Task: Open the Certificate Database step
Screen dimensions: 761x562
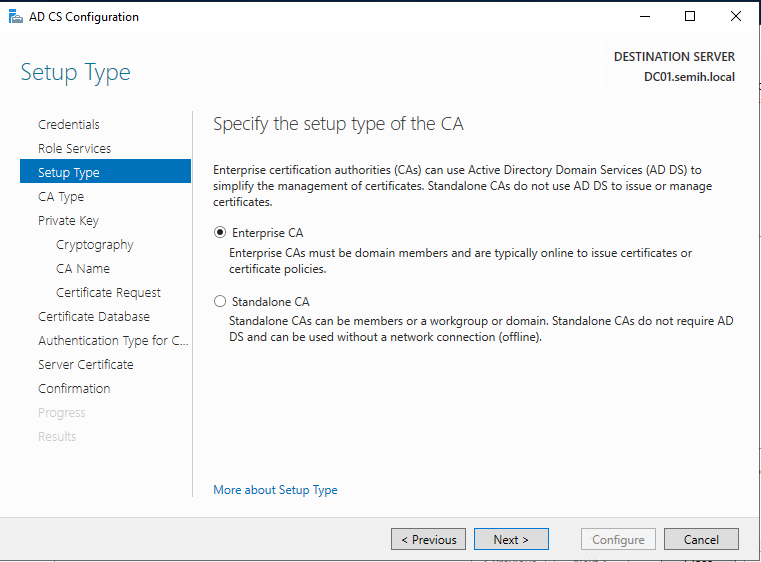Action: point(94,317)
